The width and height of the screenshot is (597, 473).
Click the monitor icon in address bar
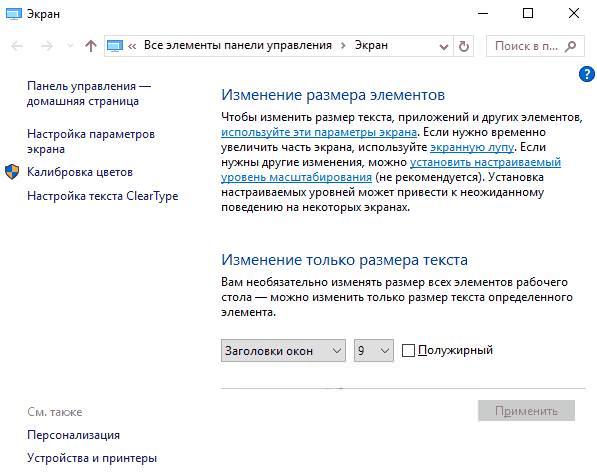click(115, 46)
